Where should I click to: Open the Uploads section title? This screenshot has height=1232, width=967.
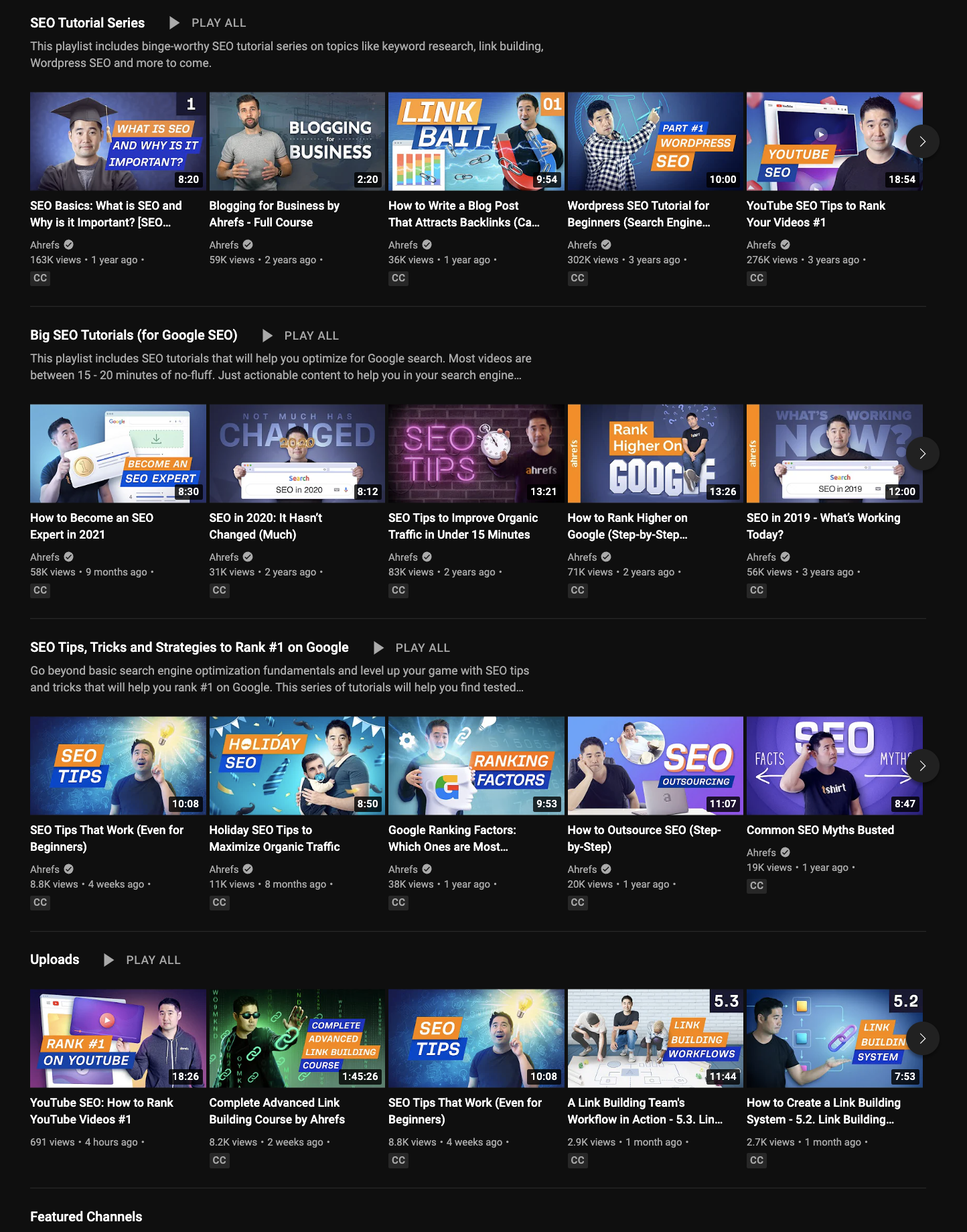pyautogui.click(x=55, y=959)
